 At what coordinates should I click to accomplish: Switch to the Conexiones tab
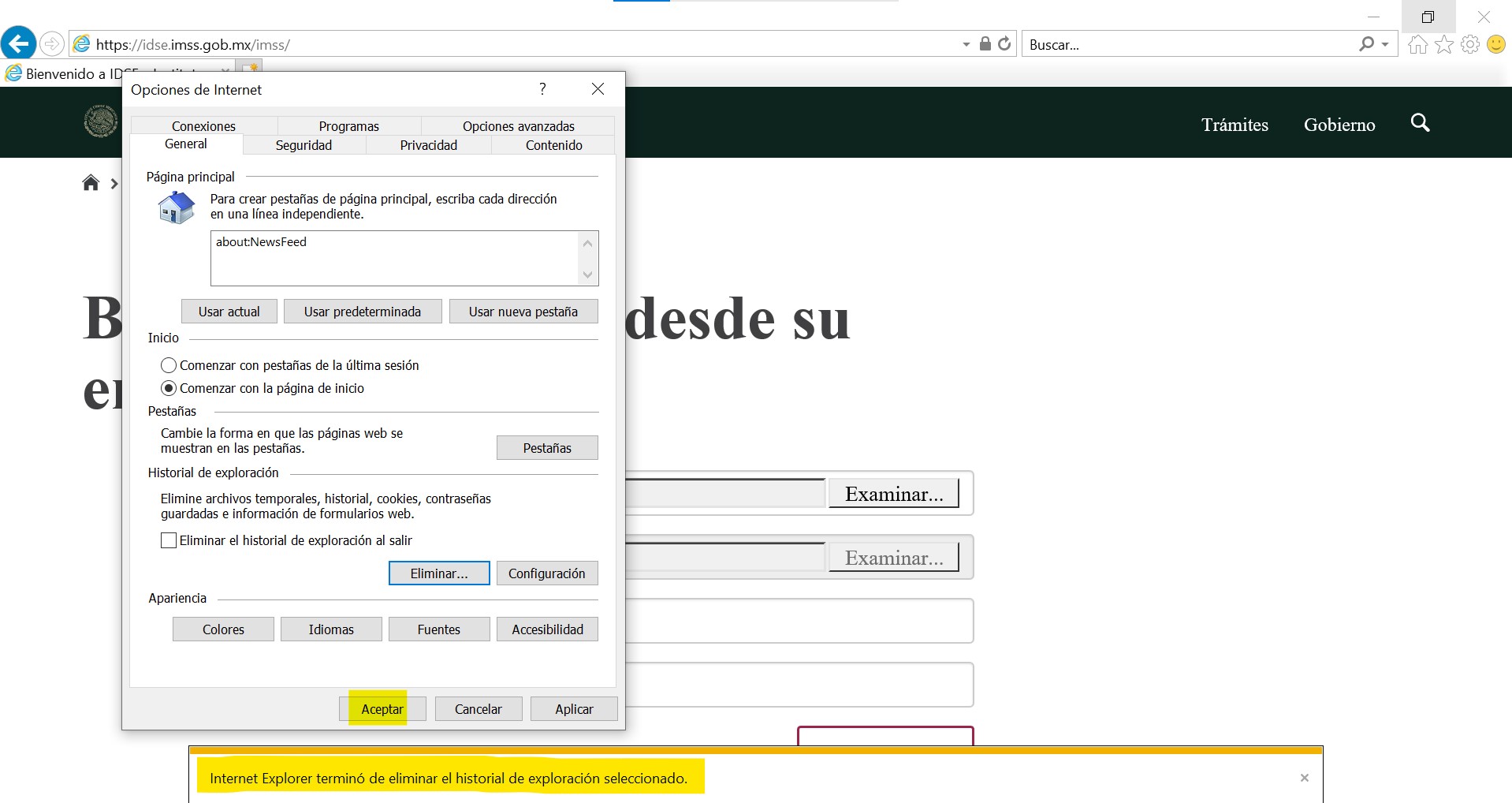click(x=203, y=126)
